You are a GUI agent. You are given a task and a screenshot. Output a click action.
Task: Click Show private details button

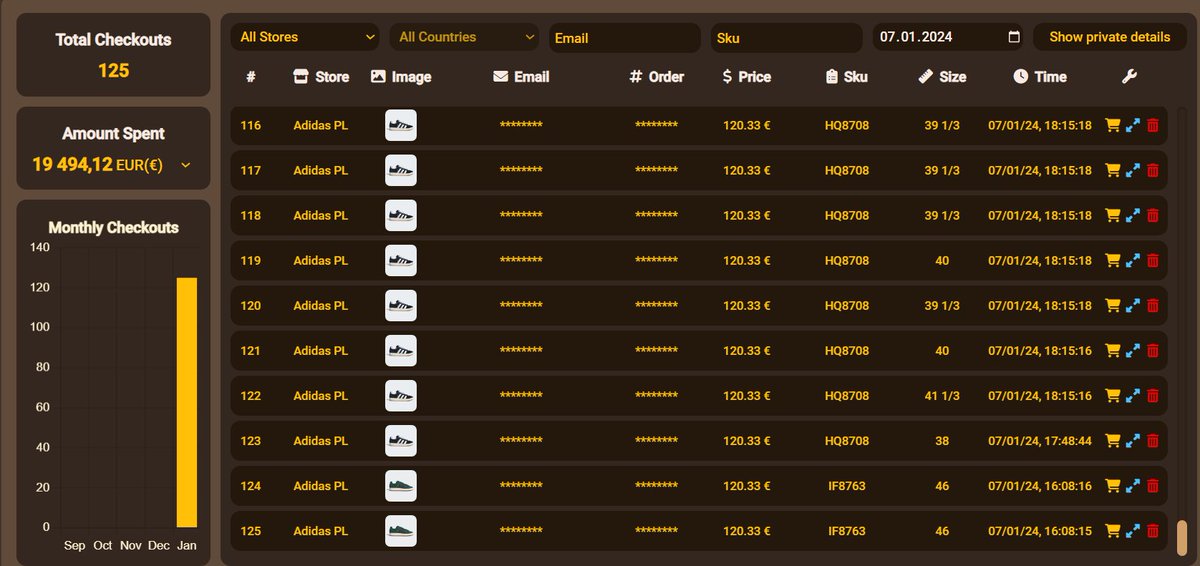point(1110,37)
